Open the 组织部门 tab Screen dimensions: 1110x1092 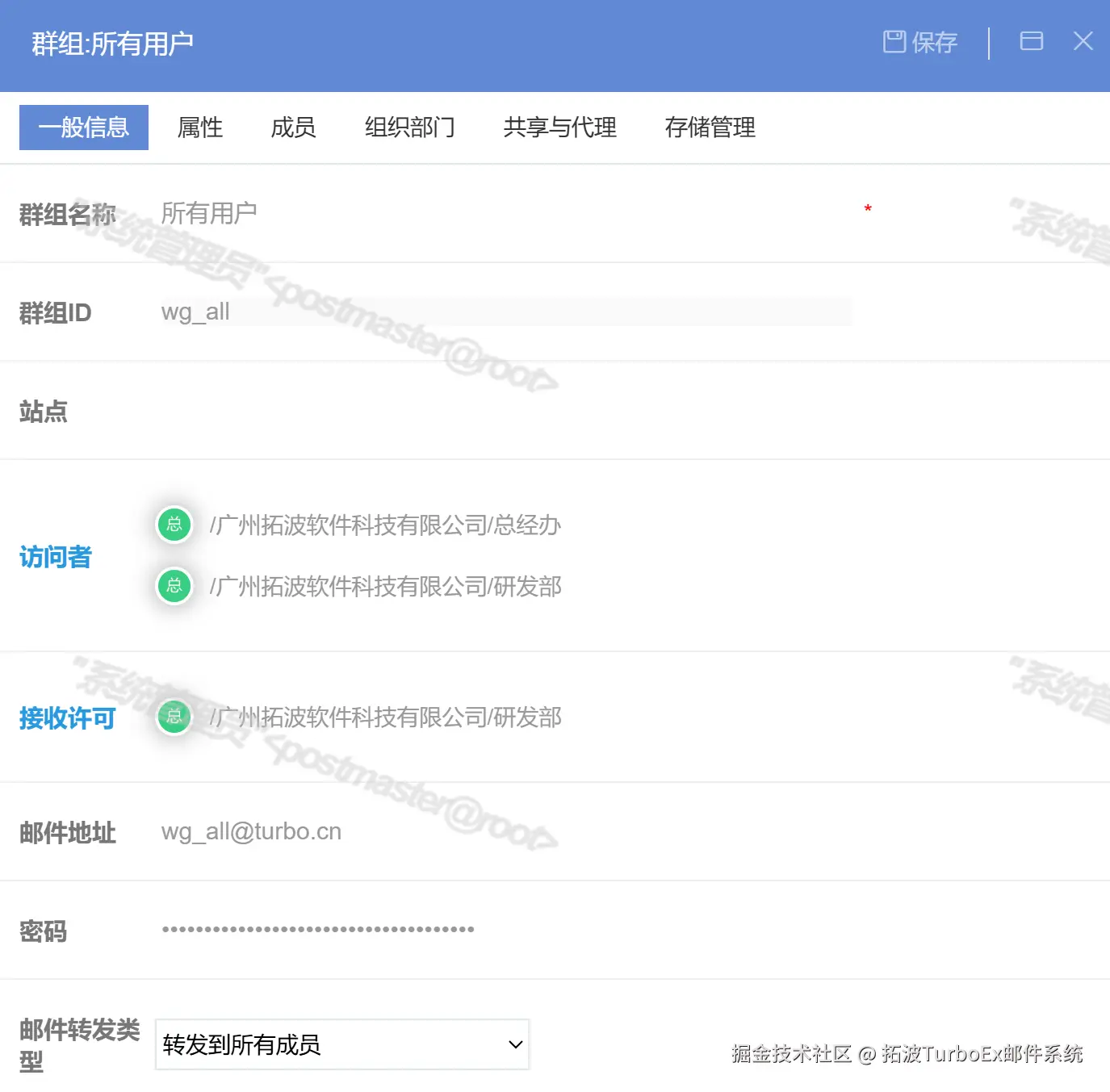pos(409,128)
